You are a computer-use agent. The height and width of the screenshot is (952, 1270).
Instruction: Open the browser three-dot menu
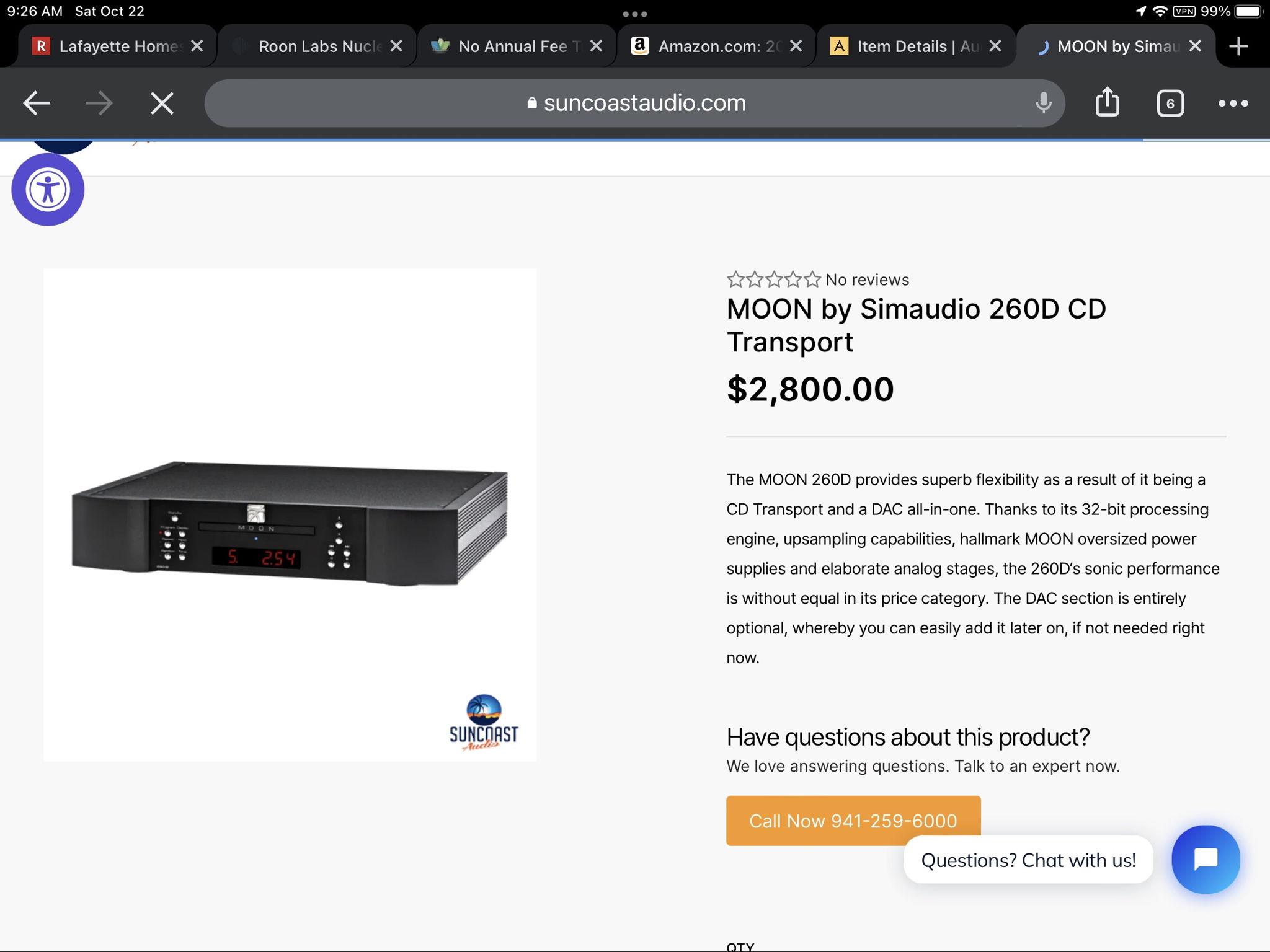click(1233, 103)
